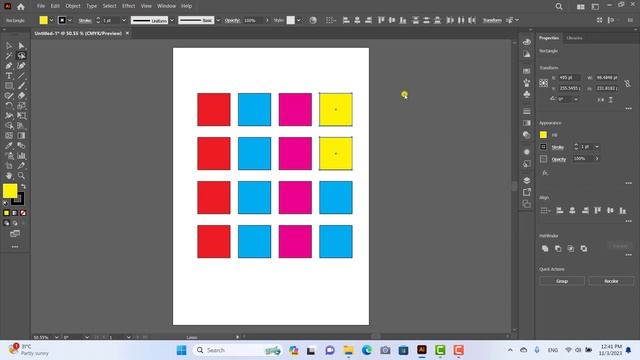The height and width of the screenshot is (360, 640).
Task: Click the Opacity label in Appearance section
Action: click(x=559, y=159)
